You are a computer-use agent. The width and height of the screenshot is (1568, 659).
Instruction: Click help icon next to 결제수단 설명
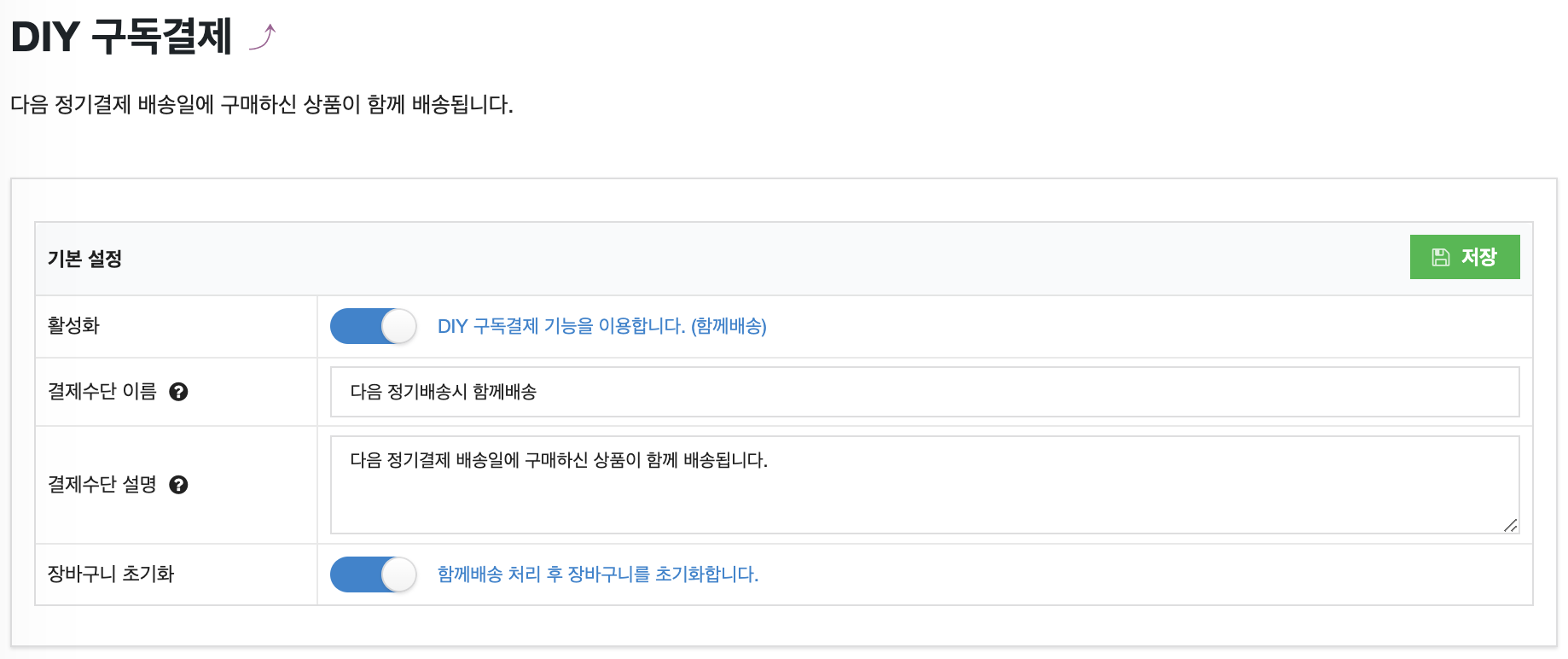(178, 485)
